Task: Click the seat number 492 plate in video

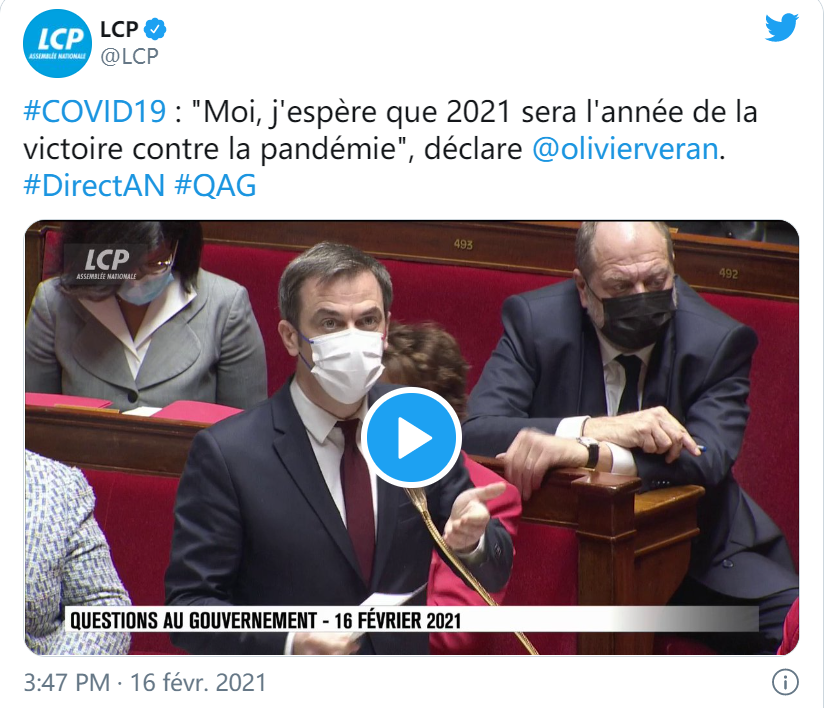Action: click(729, 274)
